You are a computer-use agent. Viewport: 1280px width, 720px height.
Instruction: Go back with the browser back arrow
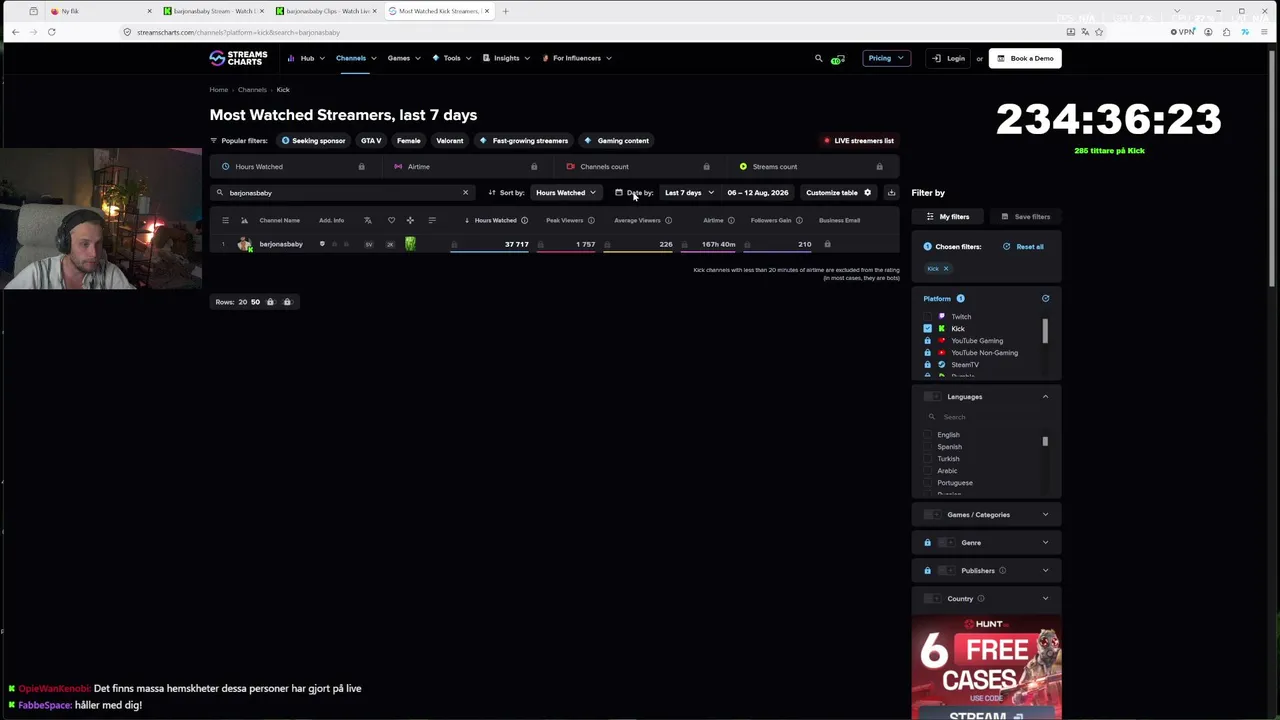click(15, 32)
